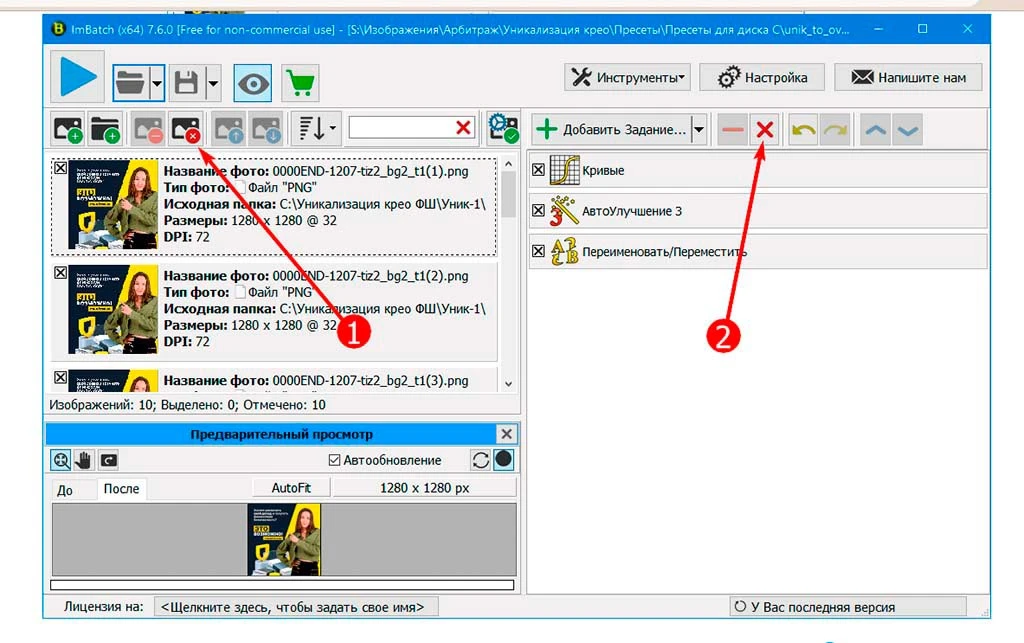Click the Напишите нам button
Screen dimensions: 1024x643
[x=908, y=78]
